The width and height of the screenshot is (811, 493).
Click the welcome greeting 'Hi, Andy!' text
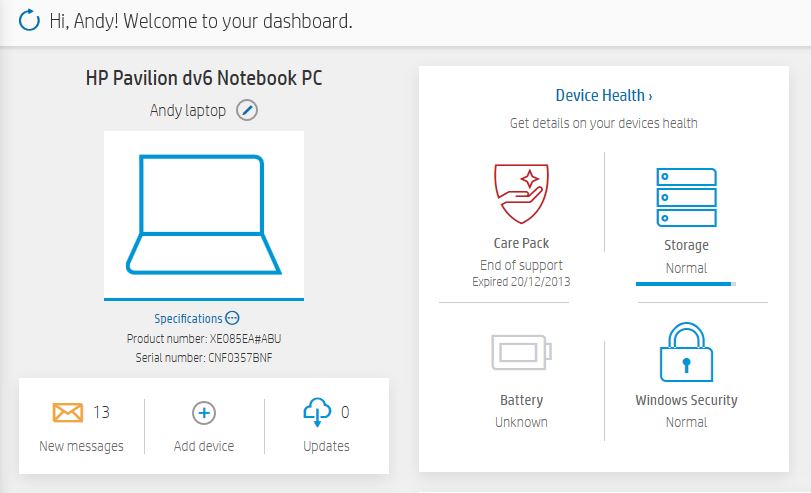click(x=84, y=21)
